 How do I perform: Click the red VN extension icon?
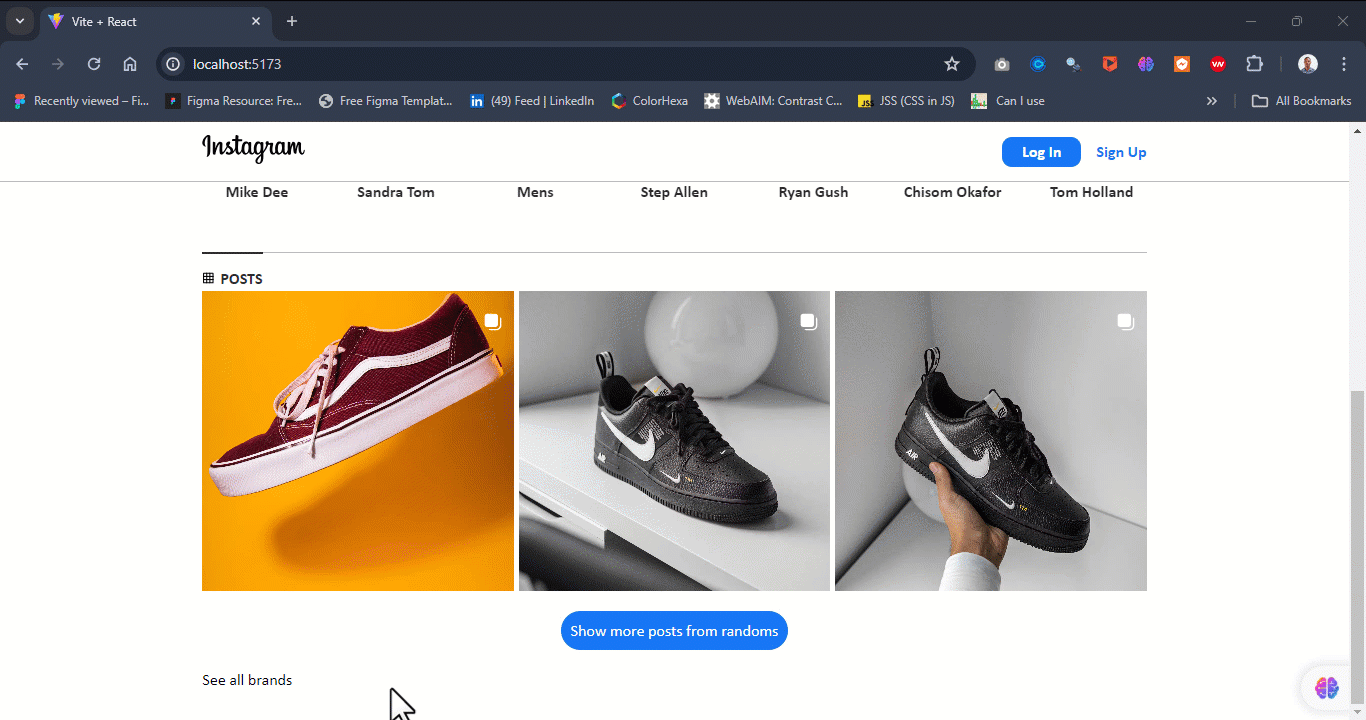(x=1218, y=64)
